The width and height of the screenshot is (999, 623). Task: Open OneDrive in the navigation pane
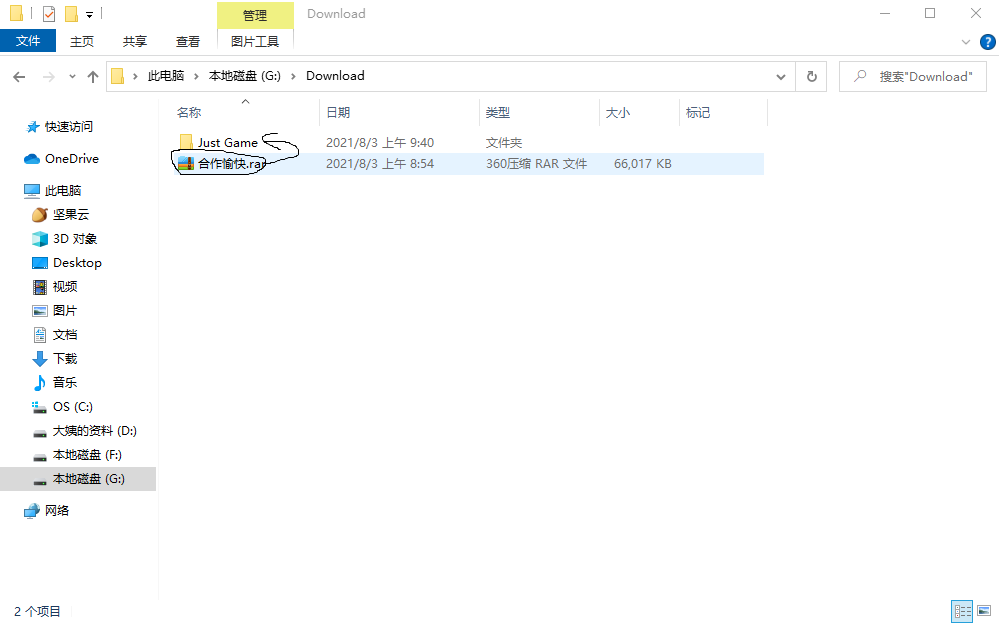coord(71,159)
